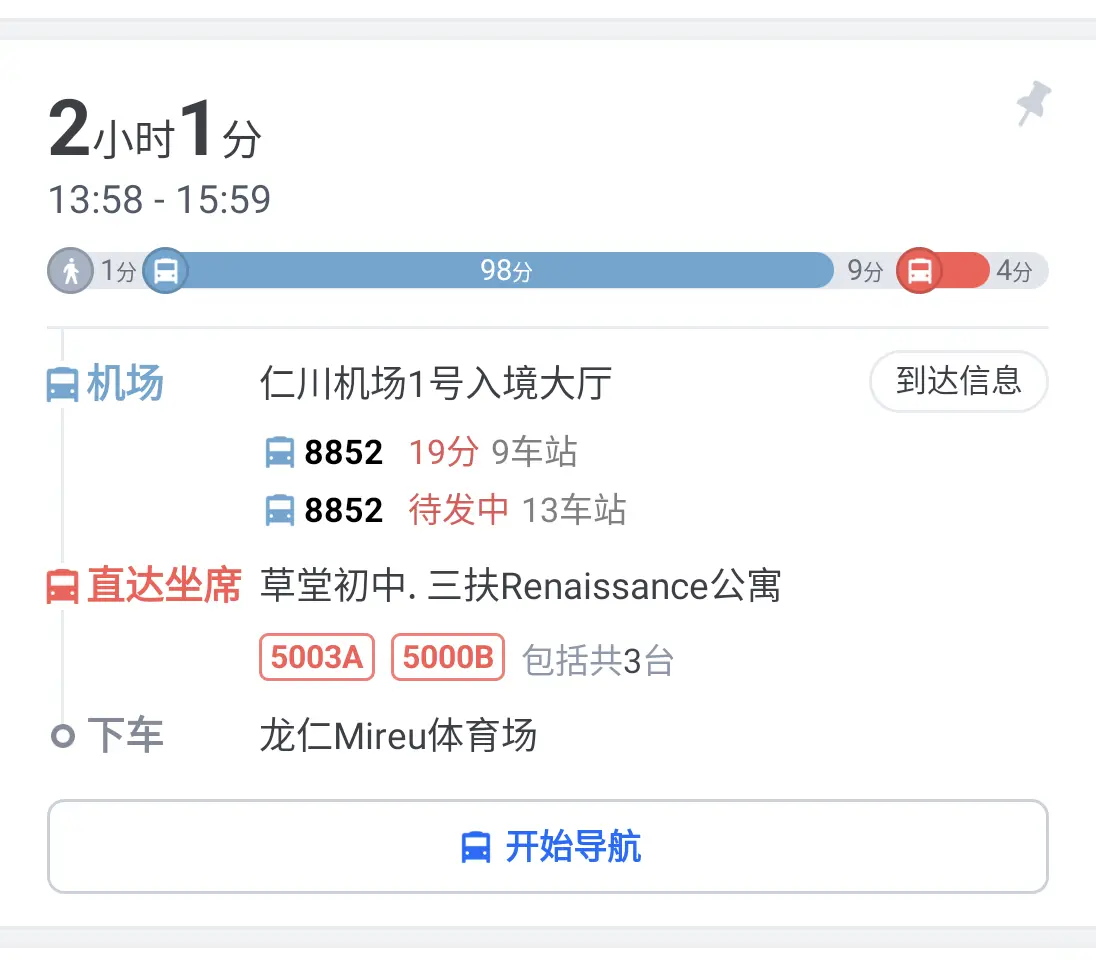Viewport: 1096px width, 960px height.
Task: Click the red 直达坐席 bus icon
Action: [62, 586]
